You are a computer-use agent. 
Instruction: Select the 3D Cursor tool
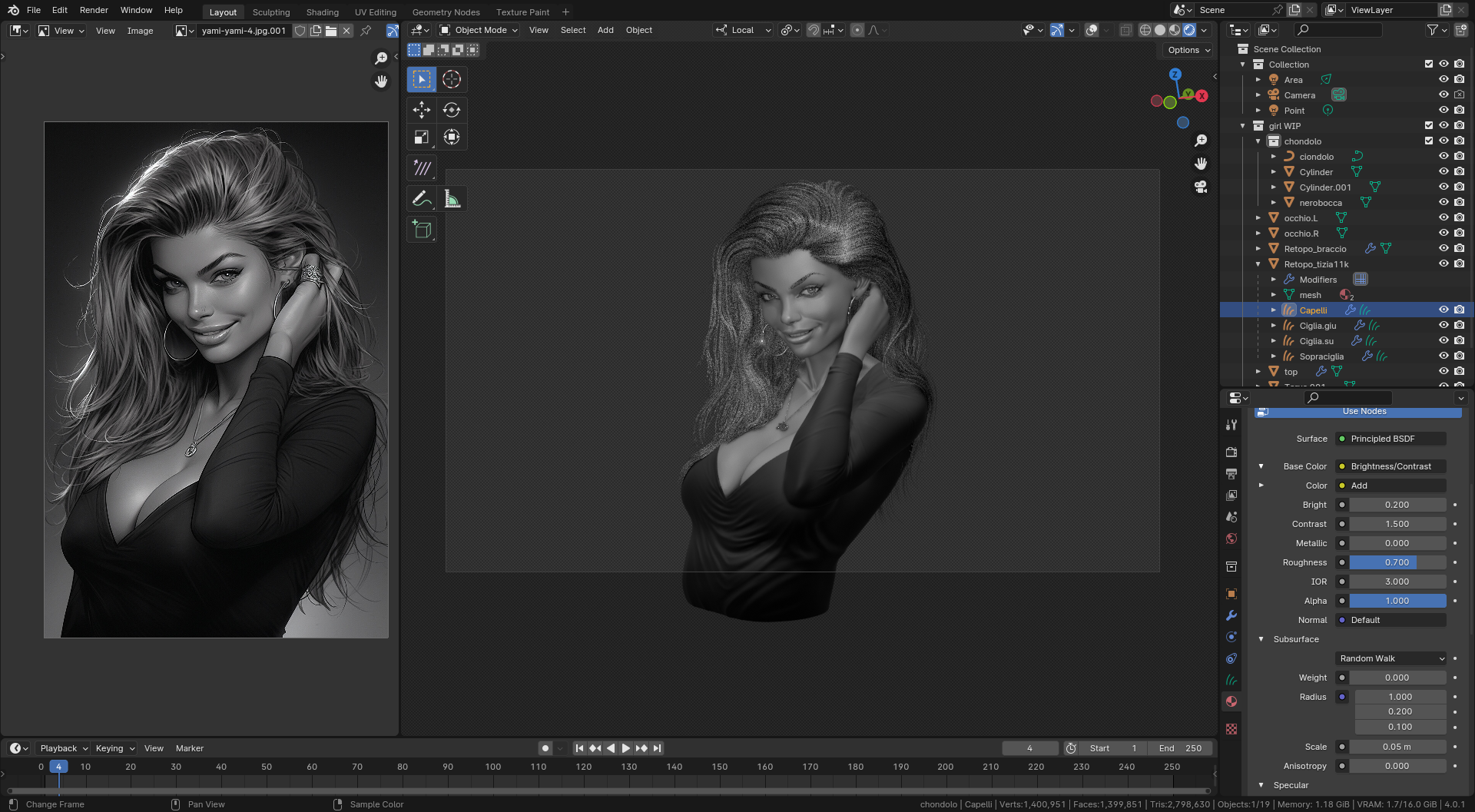click(x=452, y=79)
